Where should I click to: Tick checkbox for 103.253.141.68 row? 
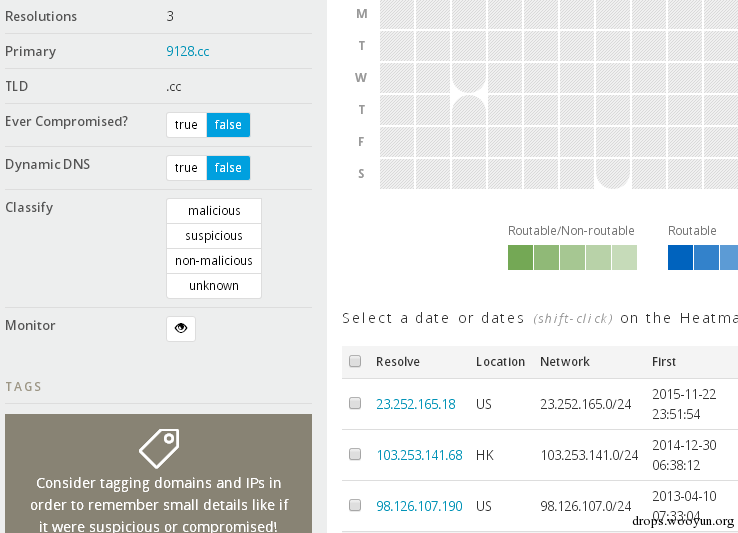click(355, 454)
